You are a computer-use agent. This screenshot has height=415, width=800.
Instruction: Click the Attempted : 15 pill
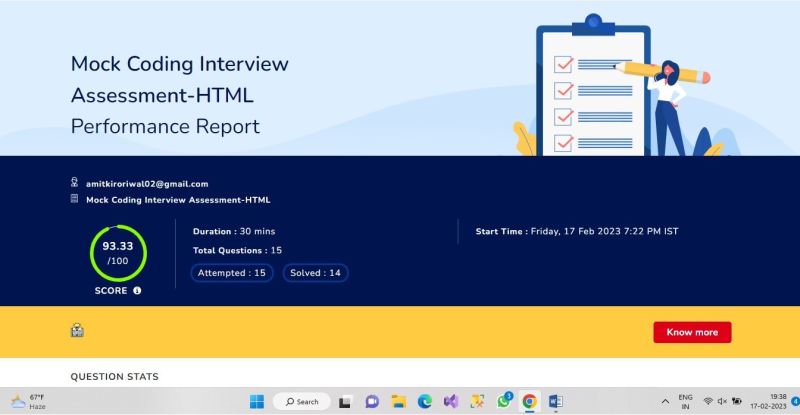coord(232,273)
